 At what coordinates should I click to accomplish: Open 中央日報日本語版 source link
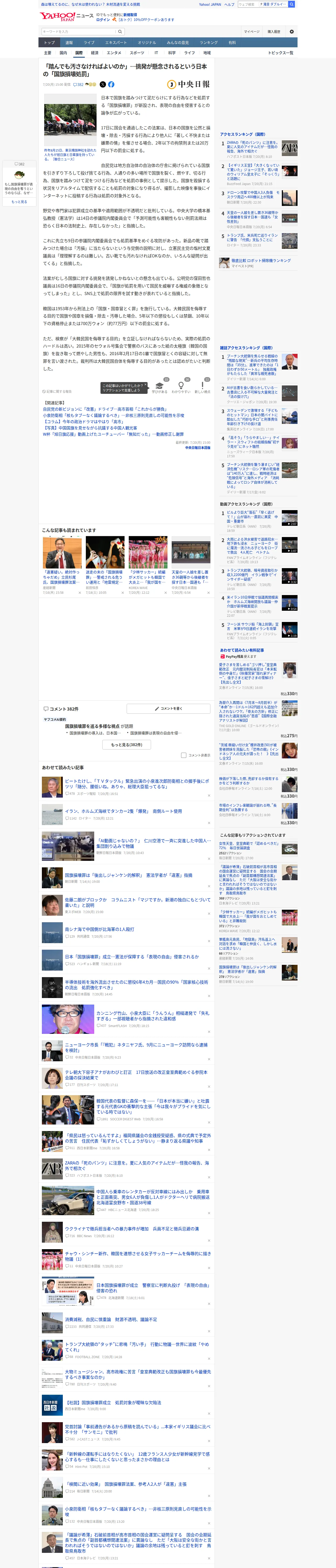[x=198, y=447]
